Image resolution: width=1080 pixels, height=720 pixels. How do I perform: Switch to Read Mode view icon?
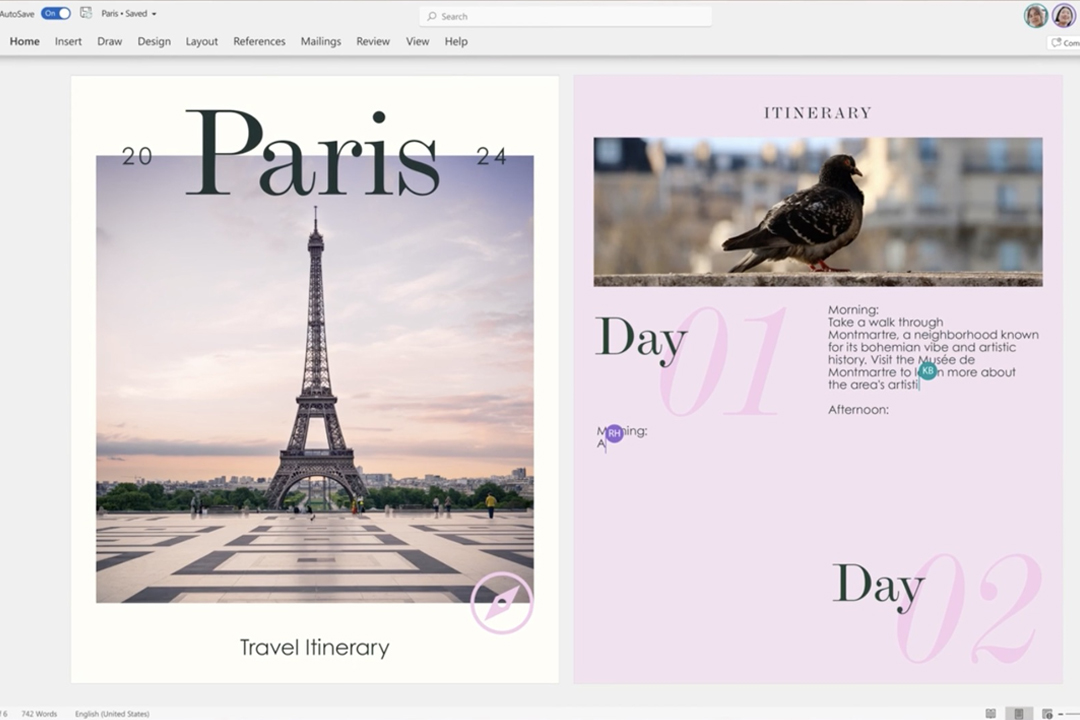(x=990, y=713)
